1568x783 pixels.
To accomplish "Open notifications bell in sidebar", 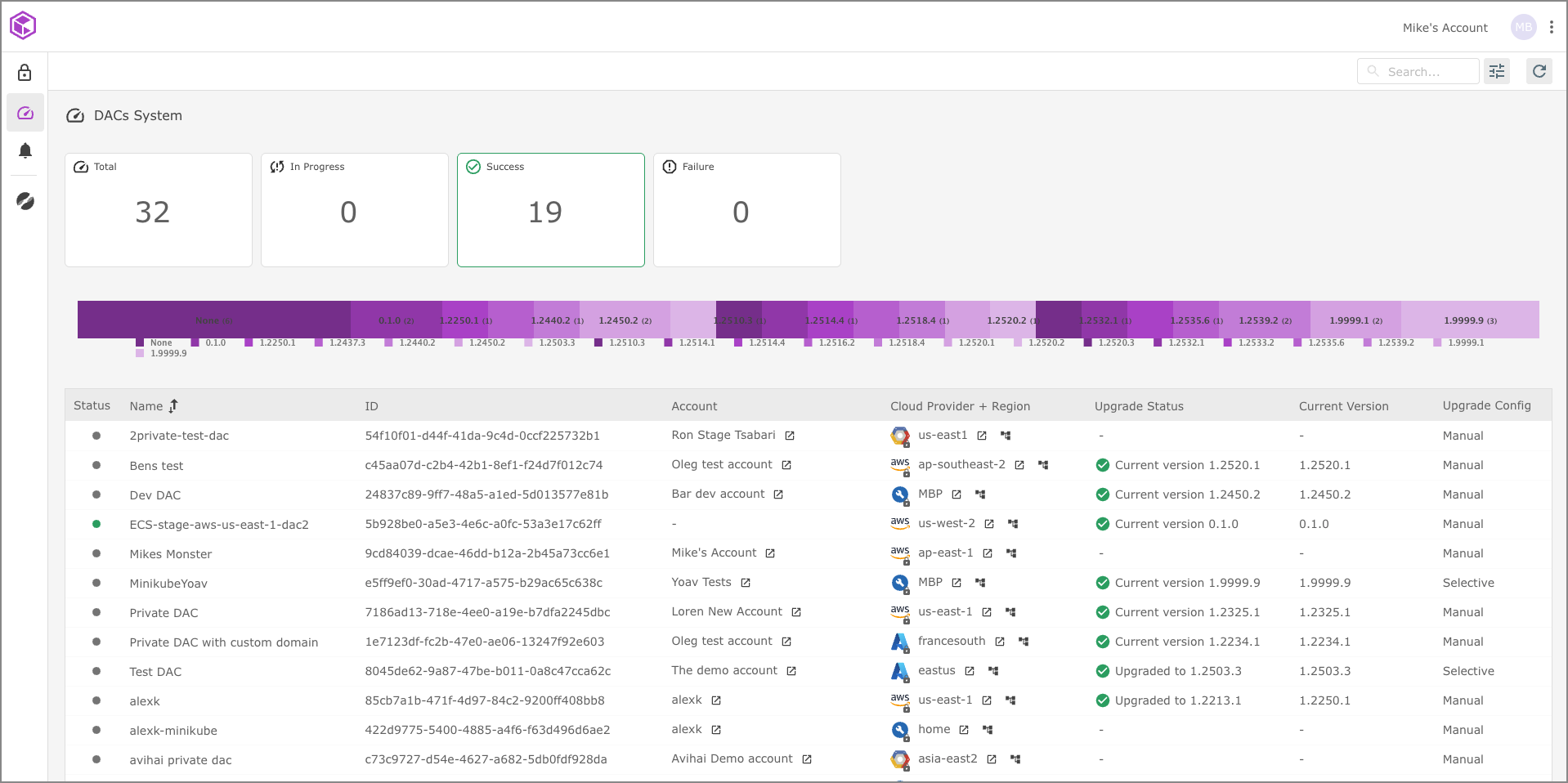I will click(x=25, y=150).
